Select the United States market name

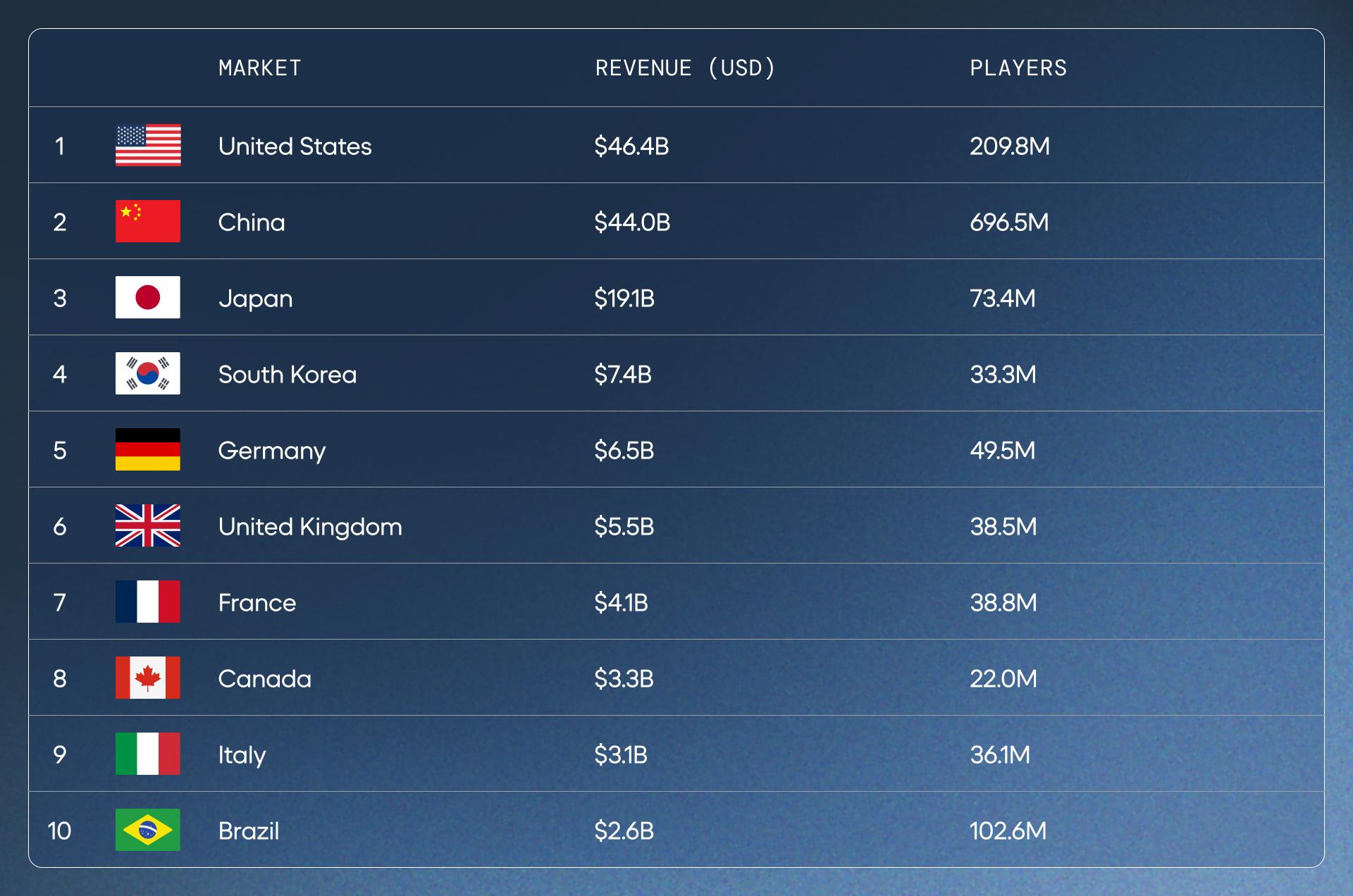click(295, 147)
